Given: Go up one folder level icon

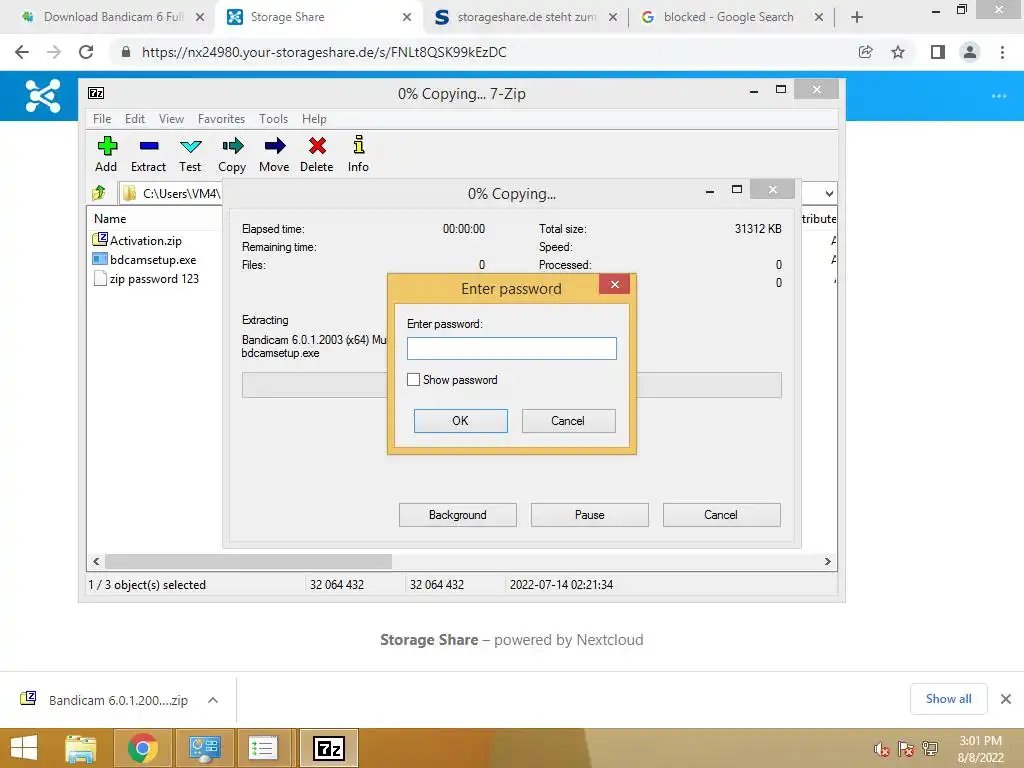Looking at the screenshot, I should (x=99, y=193).
